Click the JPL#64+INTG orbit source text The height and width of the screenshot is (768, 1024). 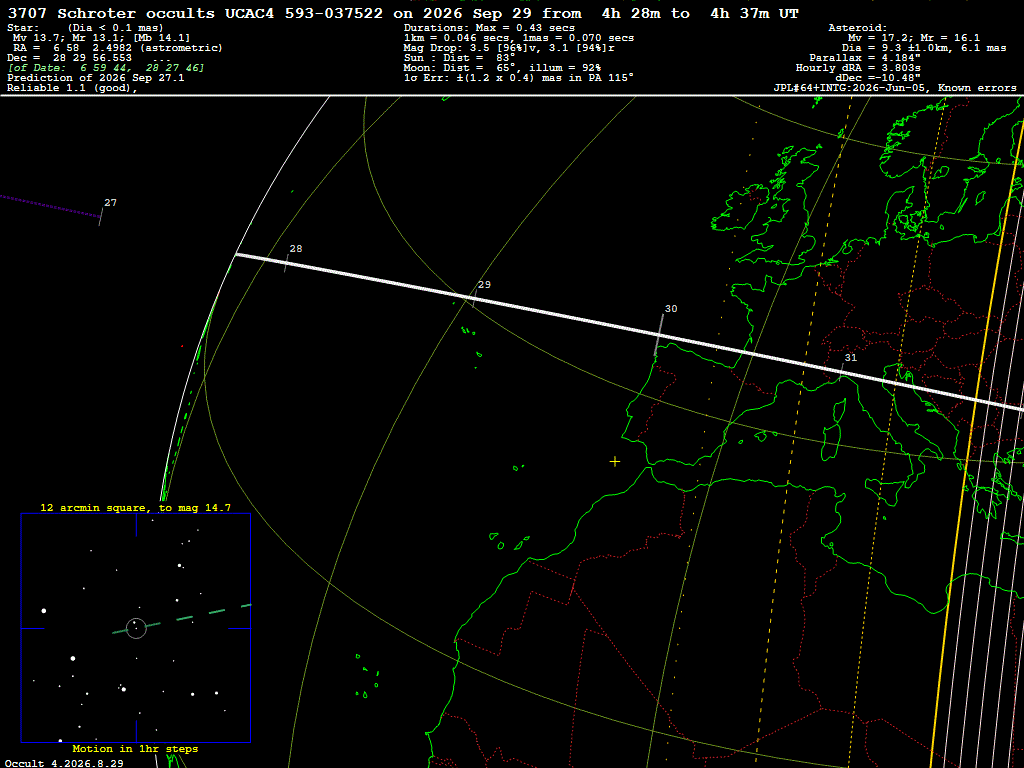(x=895, y=88)
